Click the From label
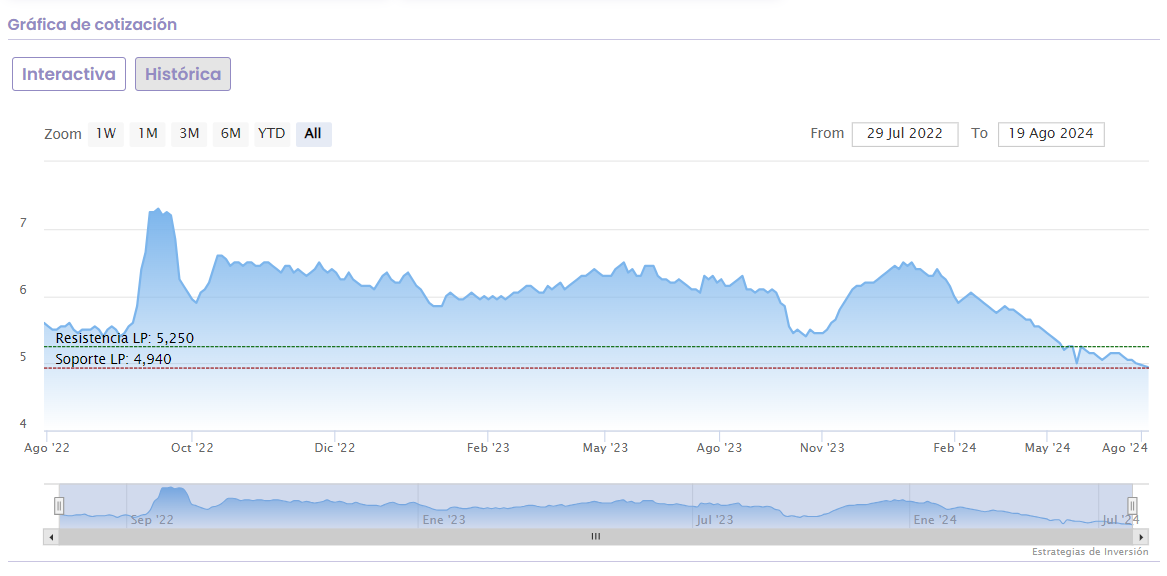This screenshot has height=576, width=1167. (x=827, y=134)
